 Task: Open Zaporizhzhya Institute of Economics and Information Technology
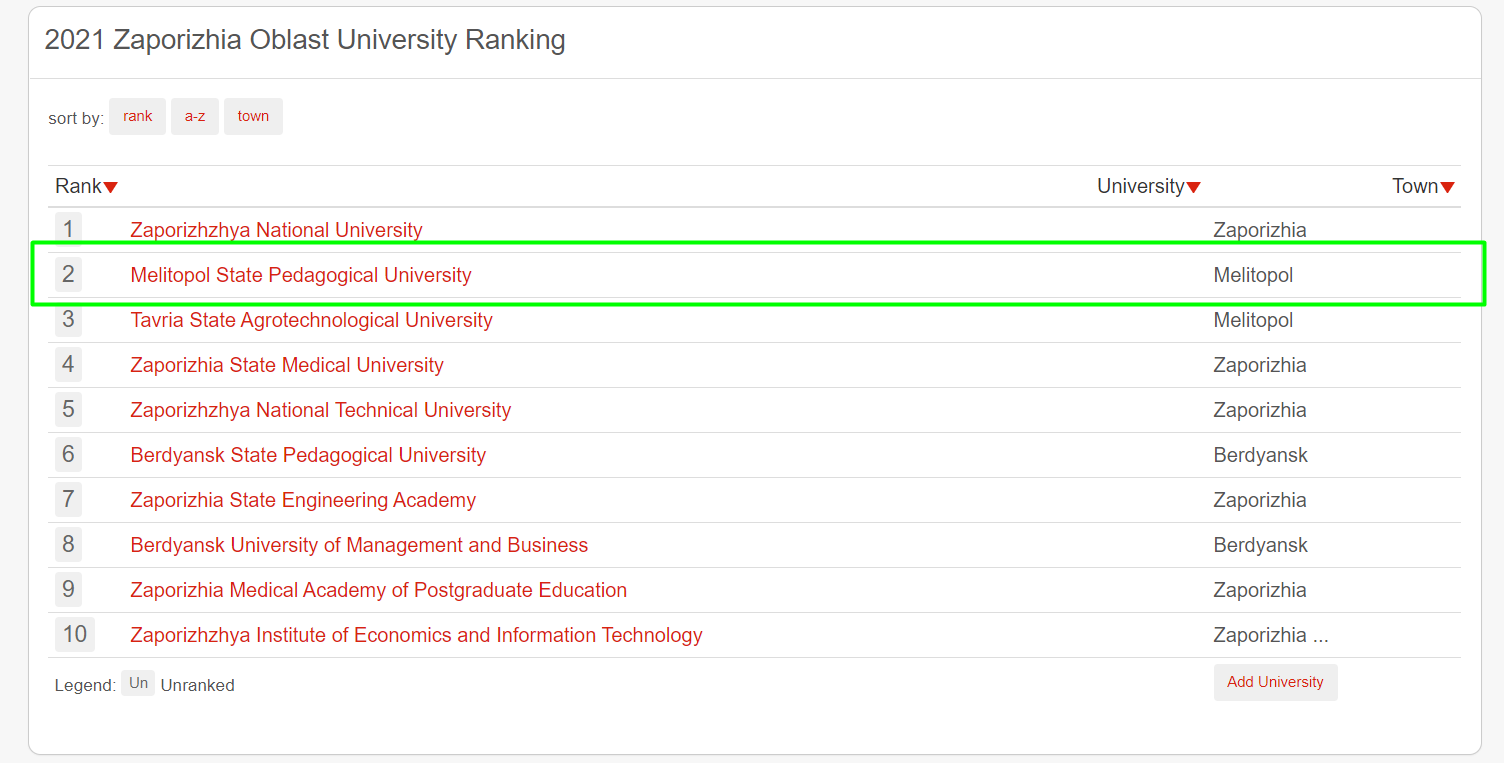416,635
